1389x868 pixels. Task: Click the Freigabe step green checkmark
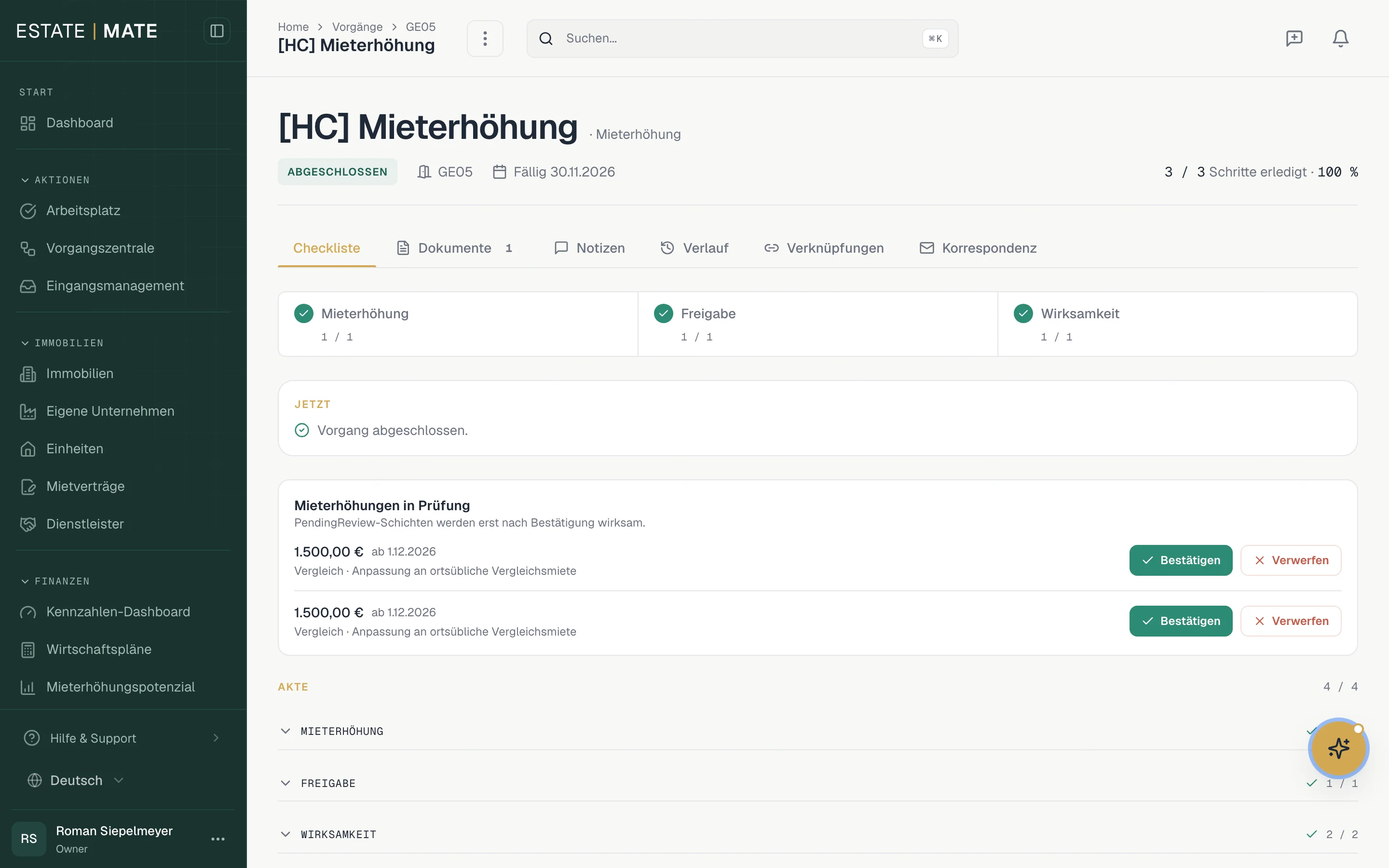[664, 313]
